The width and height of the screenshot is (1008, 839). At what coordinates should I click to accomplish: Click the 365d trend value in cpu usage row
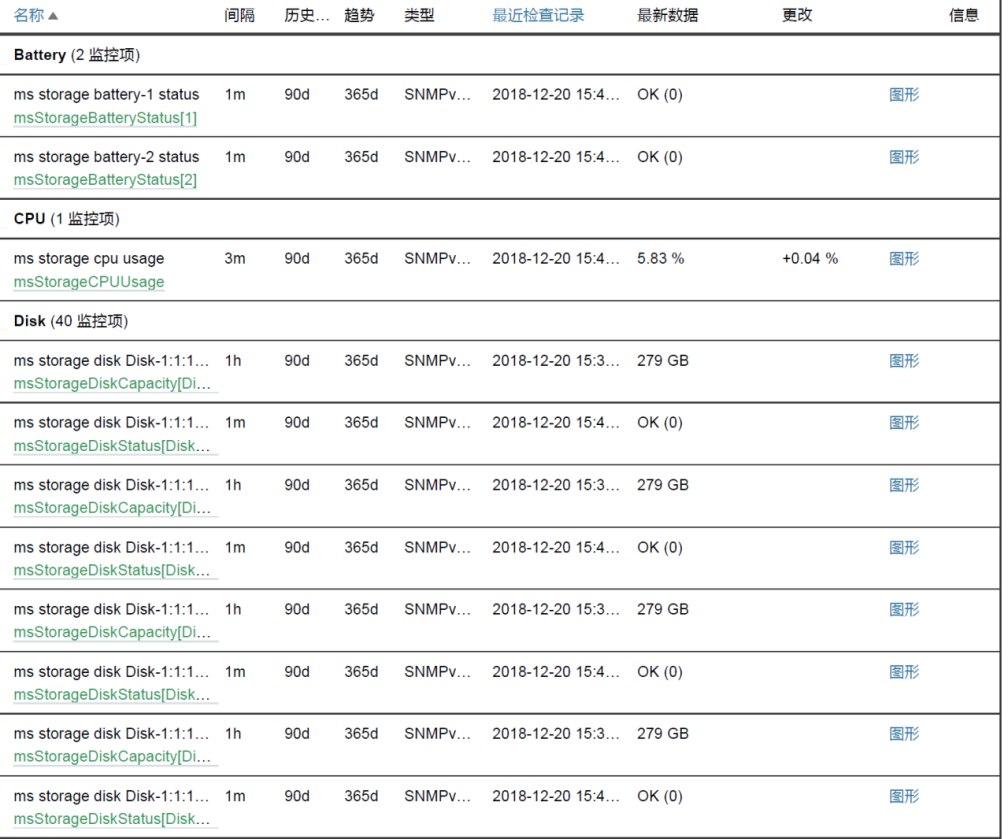[361, 258]
